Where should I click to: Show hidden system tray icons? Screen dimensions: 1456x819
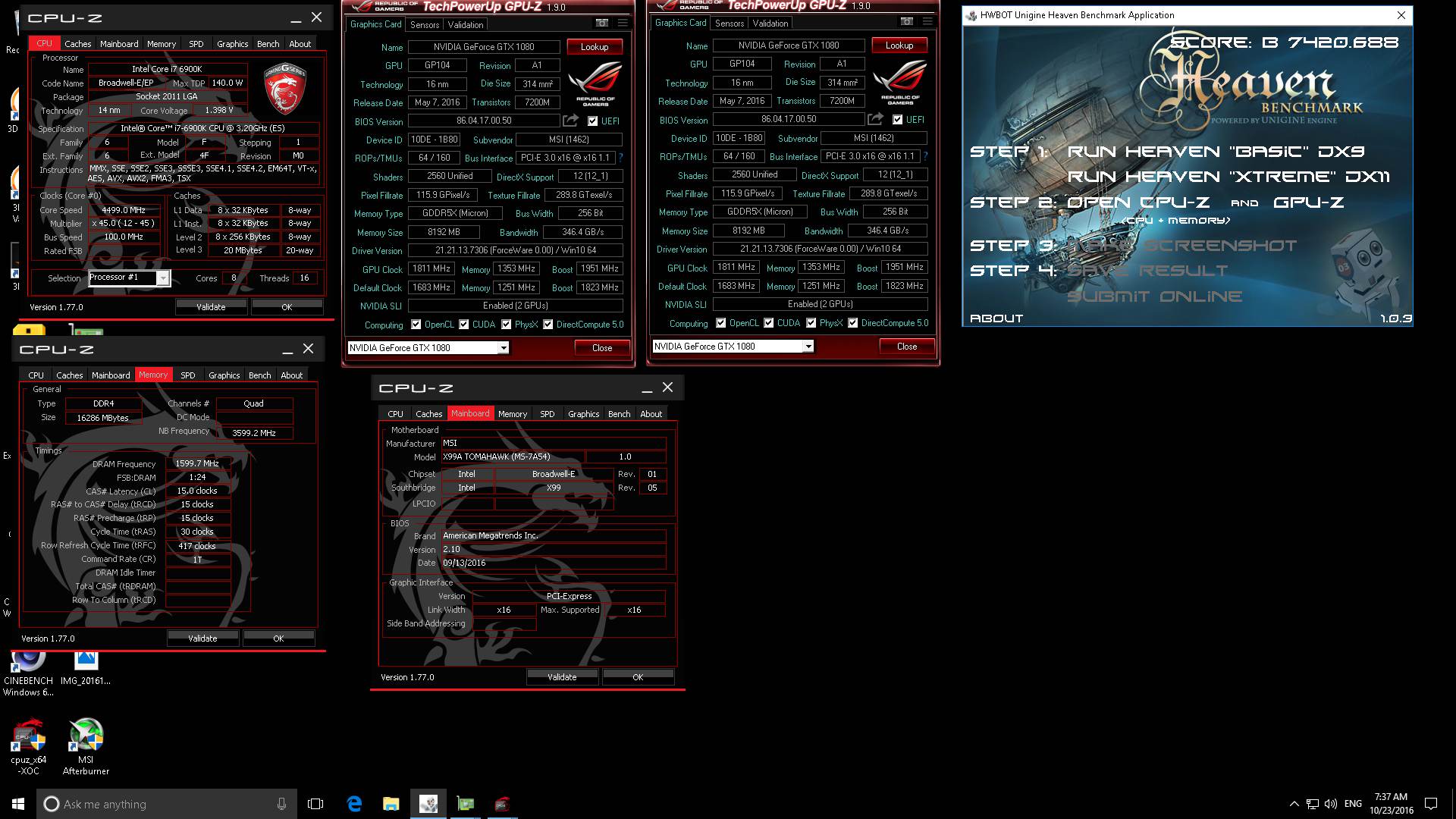[x=1294, y=804]
